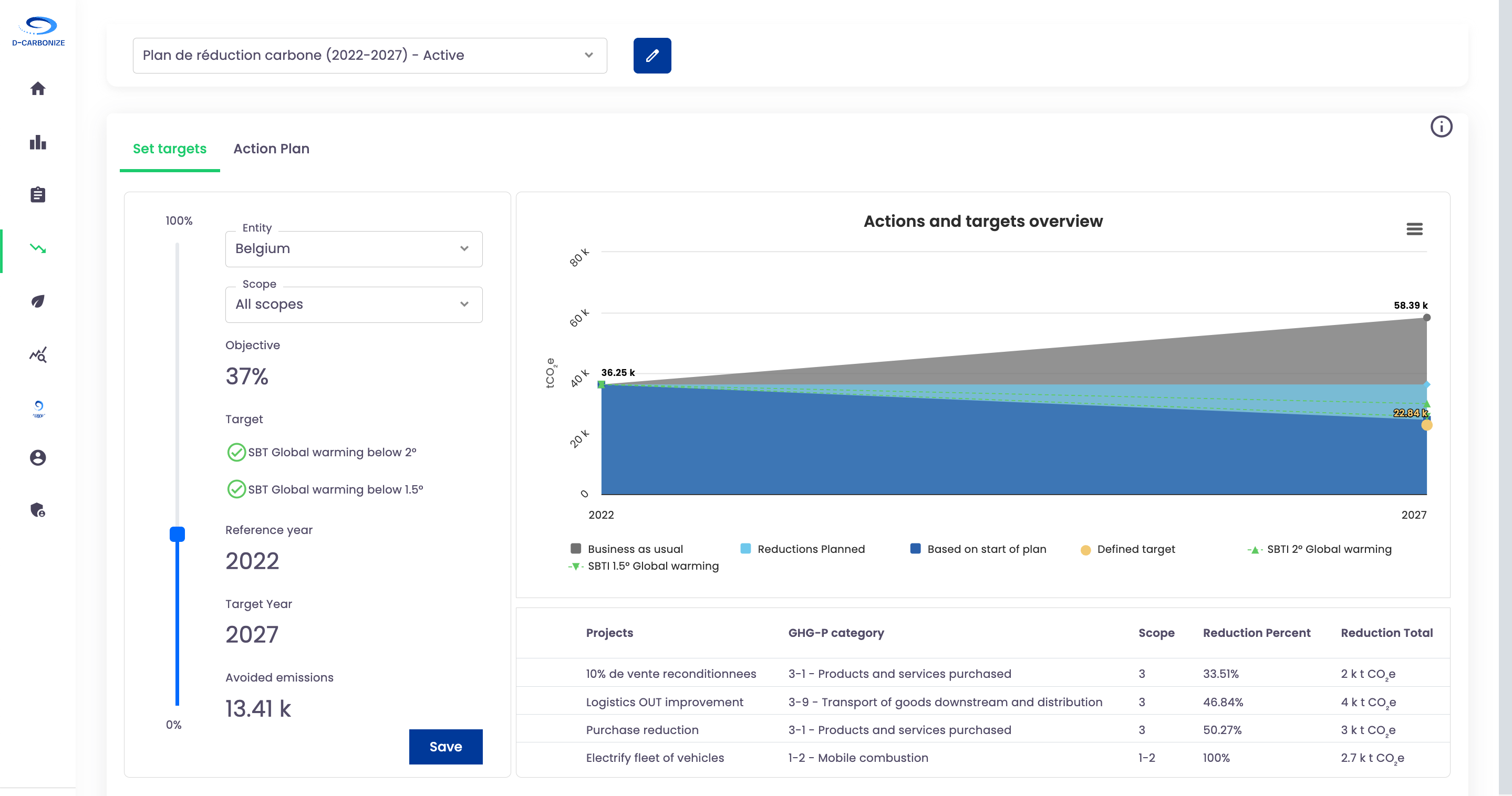1512x796 pixels.
Task: Toggle SBT Global warming below 1.5° target
Action: pyautogui.click(x=236, y=489)
